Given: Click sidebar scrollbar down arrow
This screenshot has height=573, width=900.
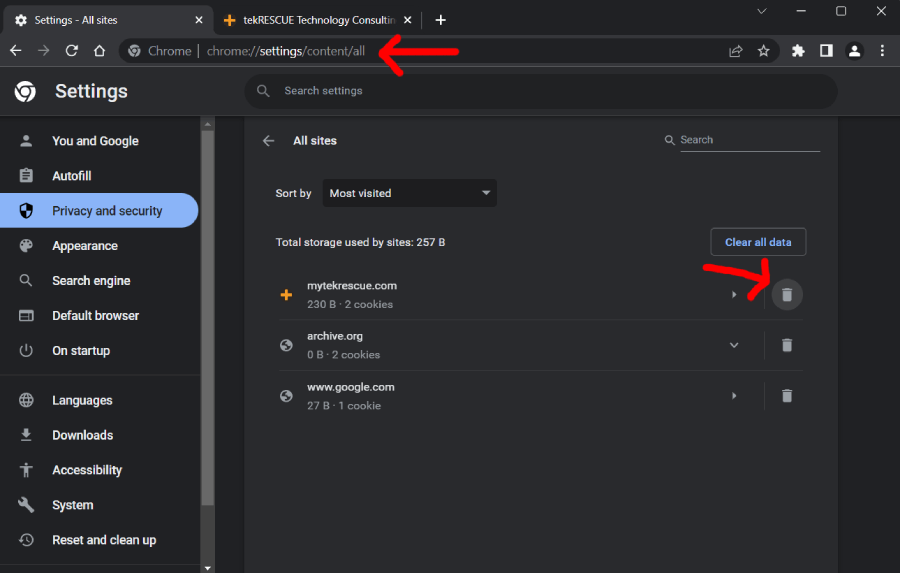Looking at the screenshot, I should pos(207,568).
